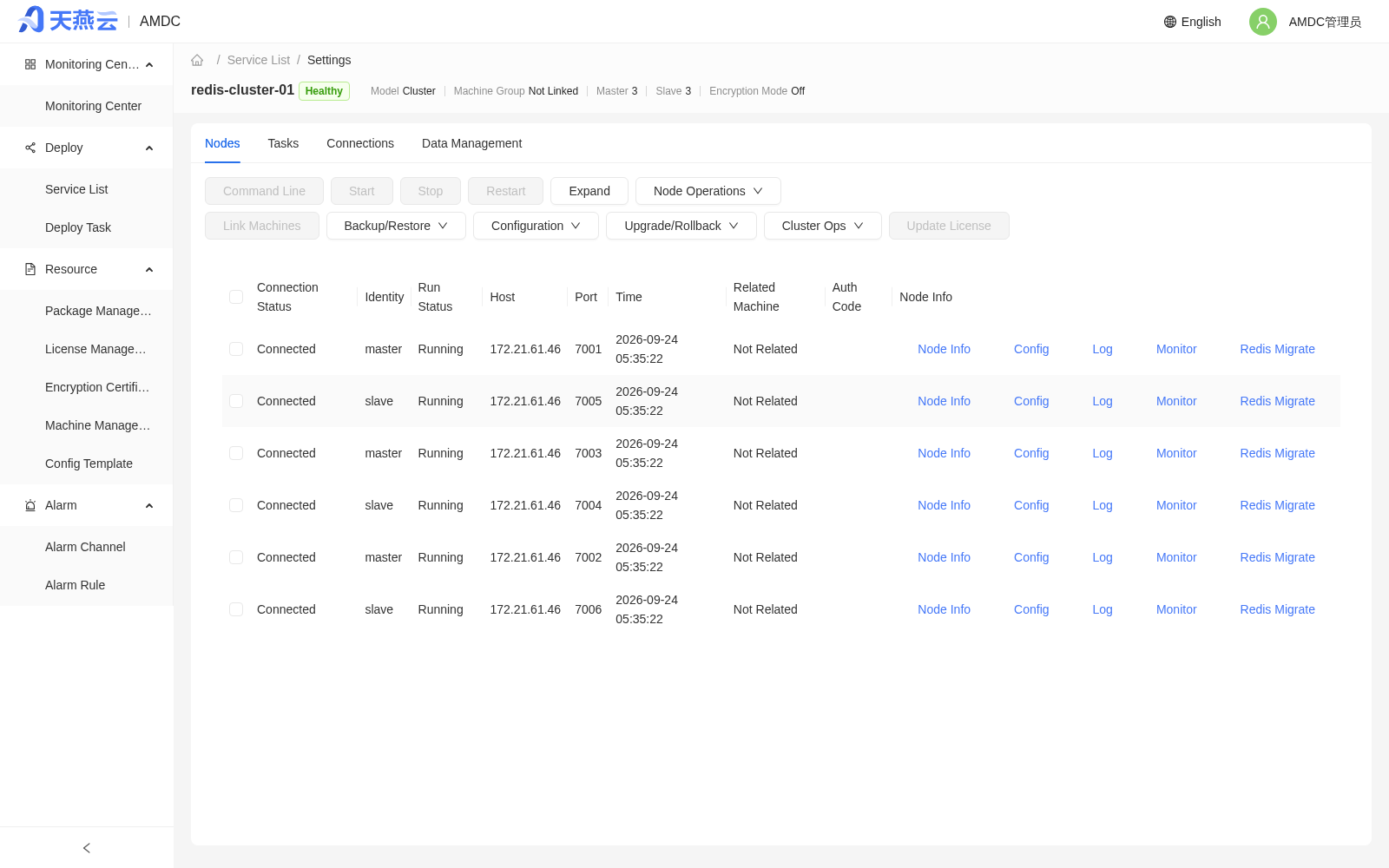This screenshot has width=1389, height=868.
Task: Open the green user avatar icon
Action: (x=1263, y=22)
